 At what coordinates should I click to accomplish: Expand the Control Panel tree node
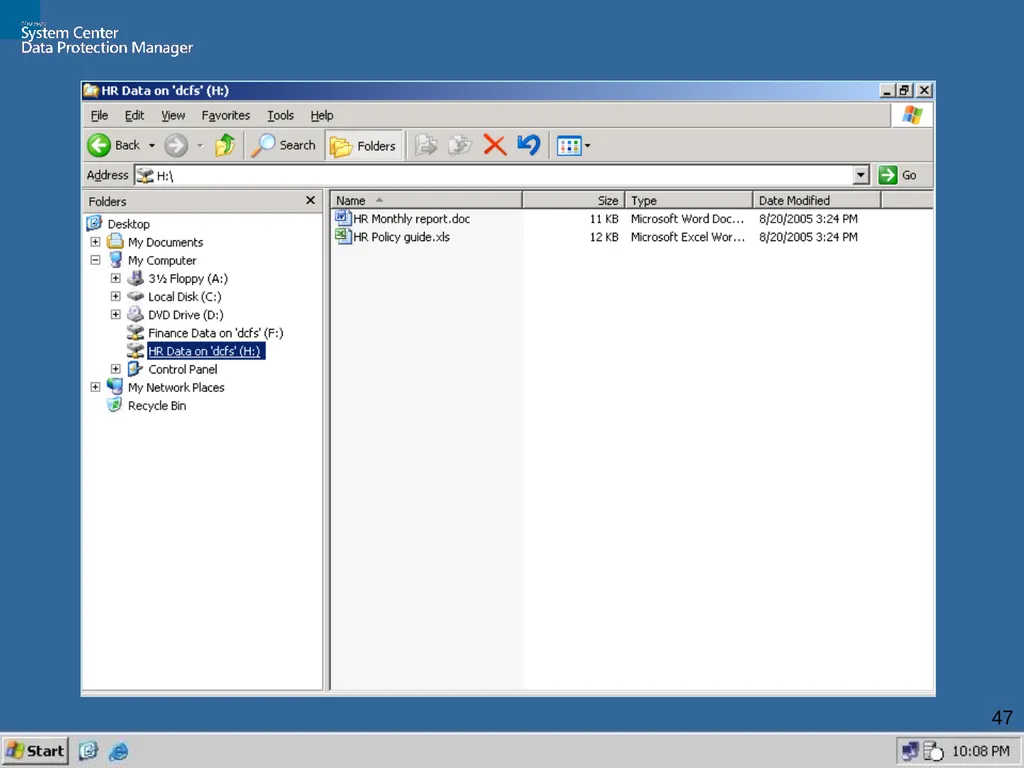[x=116, y=369]
